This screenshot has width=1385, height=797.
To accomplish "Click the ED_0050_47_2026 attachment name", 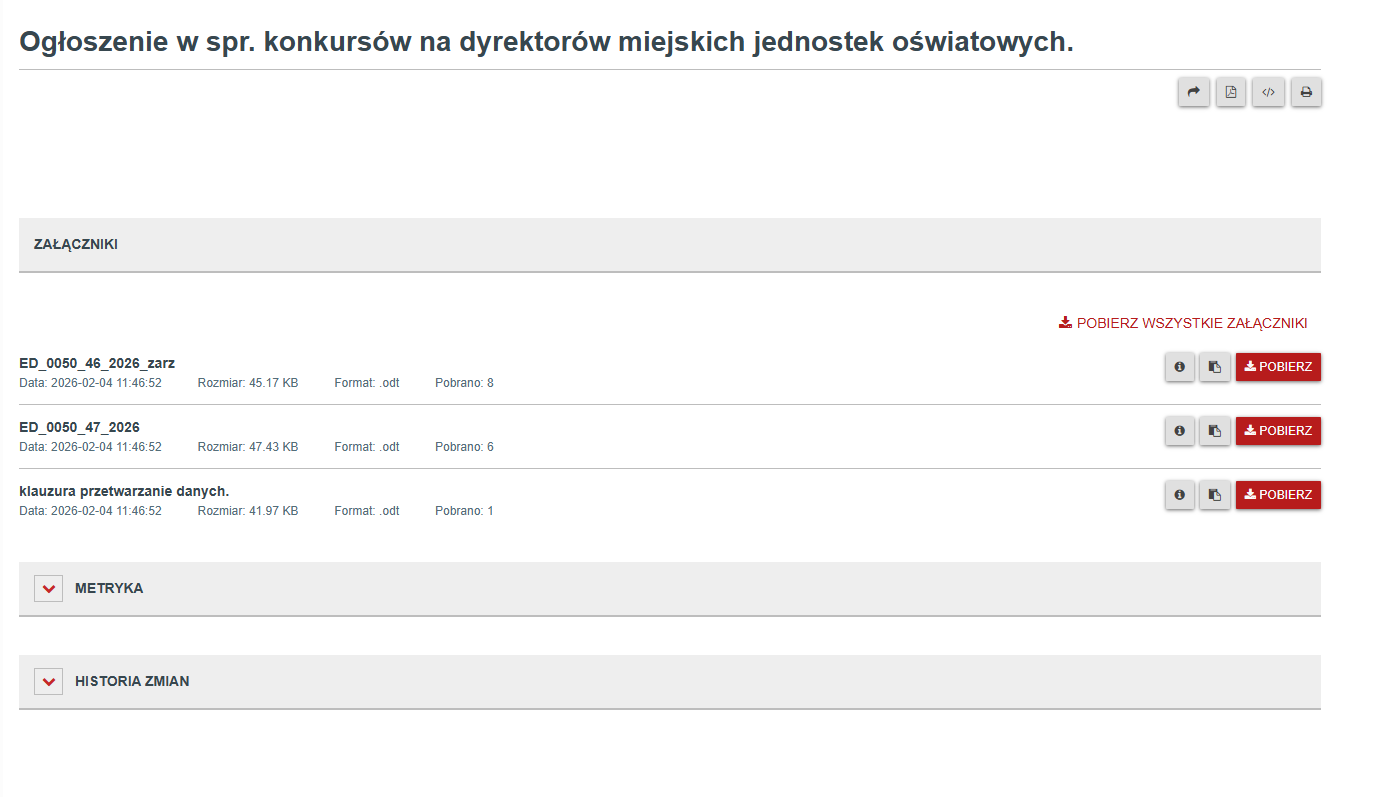I will coord(79,427).
